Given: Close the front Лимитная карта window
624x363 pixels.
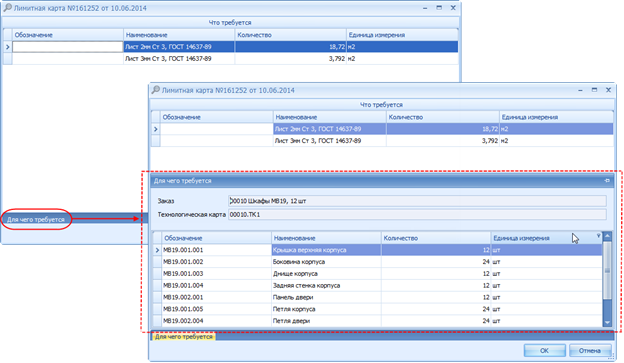Looking at the screenshot, I should 608,90.
